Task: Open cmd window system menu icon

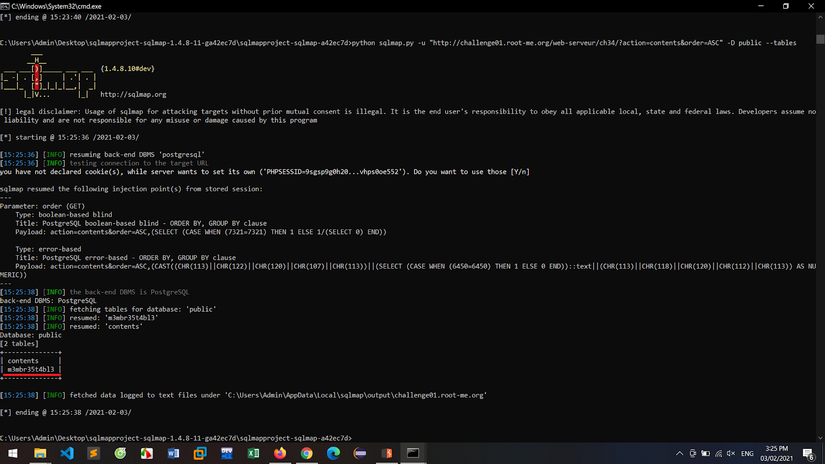Action: click(5, 6)
